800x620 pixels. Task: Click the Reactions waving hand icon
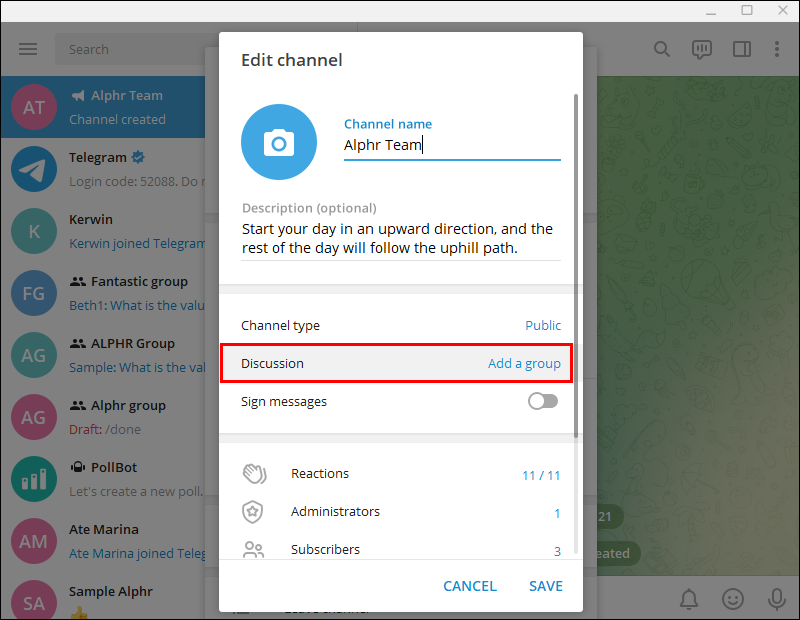(x=254, y=474)
